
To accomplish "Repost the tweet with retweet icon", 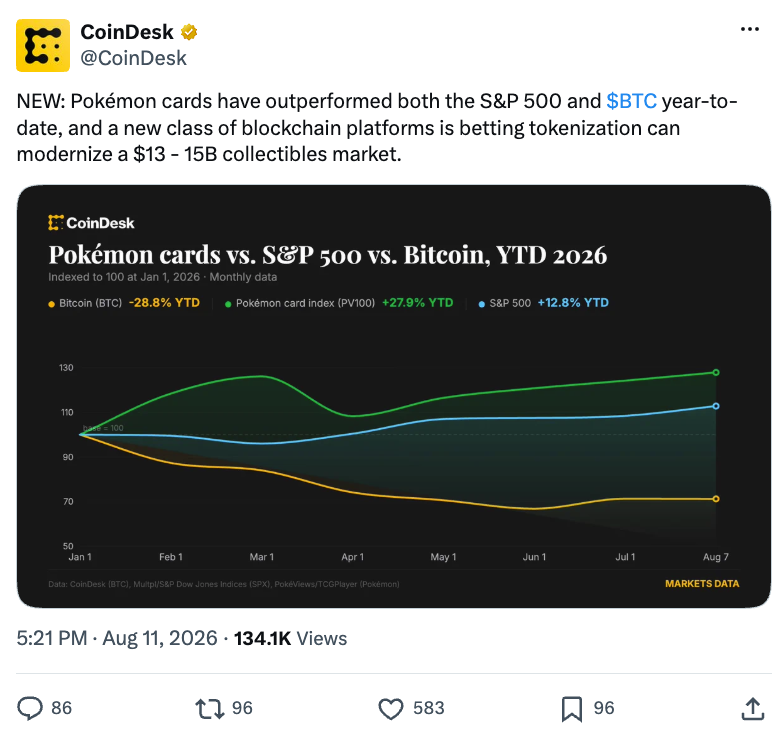I will pyautogui.click(x=210, y=708).
